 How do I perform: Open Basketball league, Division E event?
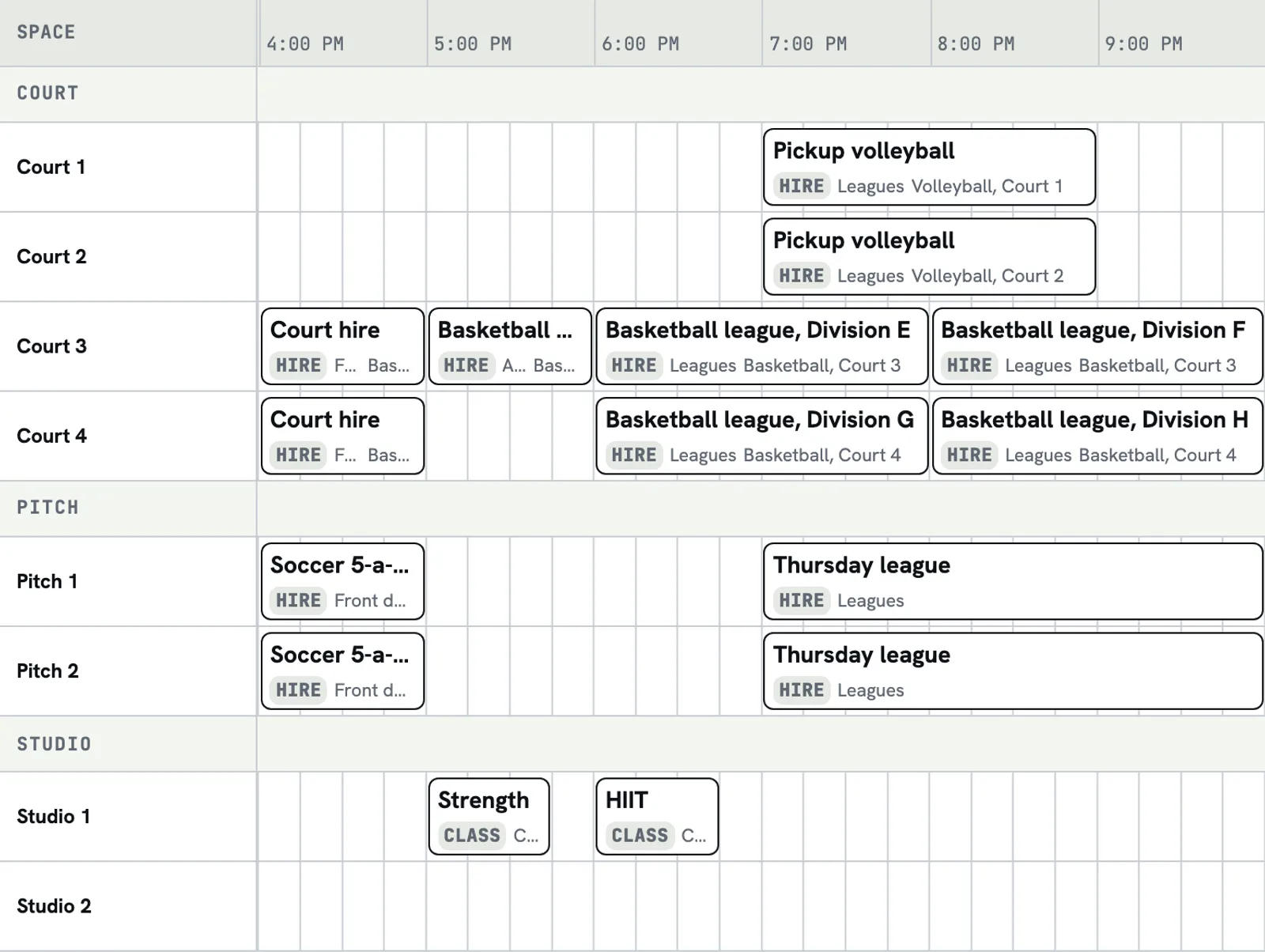(x=761, y=346)
